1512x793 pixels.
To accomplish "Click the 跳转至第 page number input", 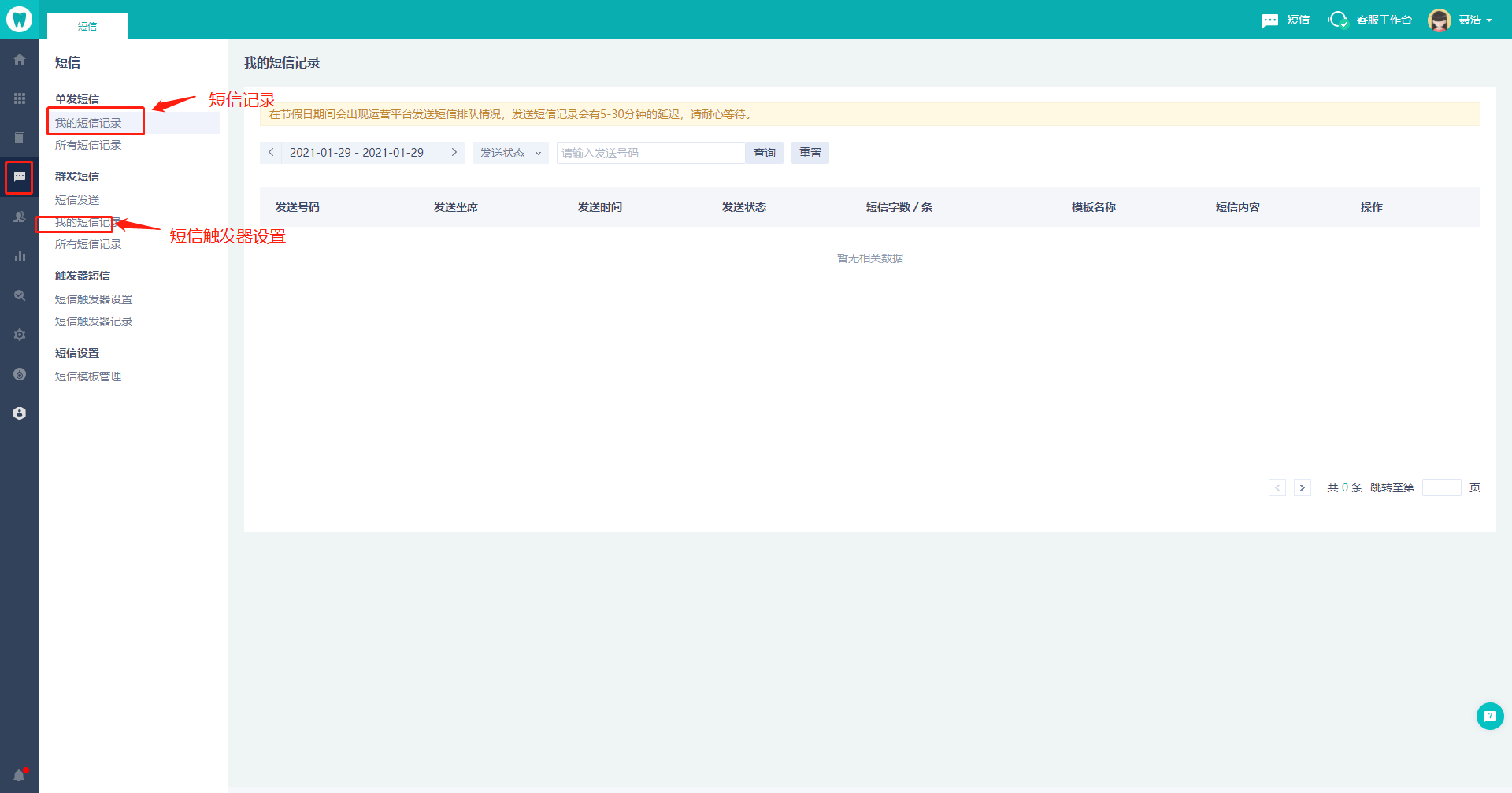I will click(1441, 487).
